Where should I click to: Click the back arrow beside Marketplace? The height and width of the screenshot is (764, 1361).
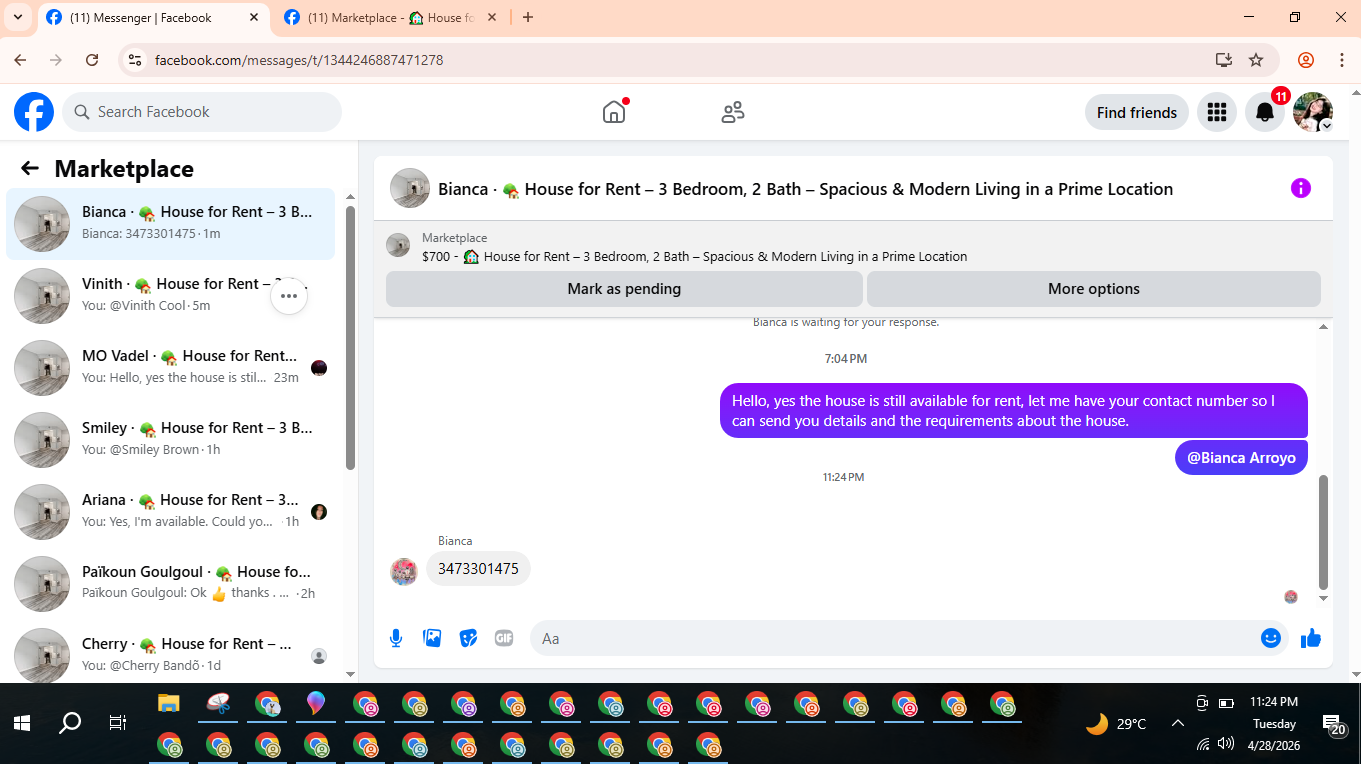tap(30, 168)
